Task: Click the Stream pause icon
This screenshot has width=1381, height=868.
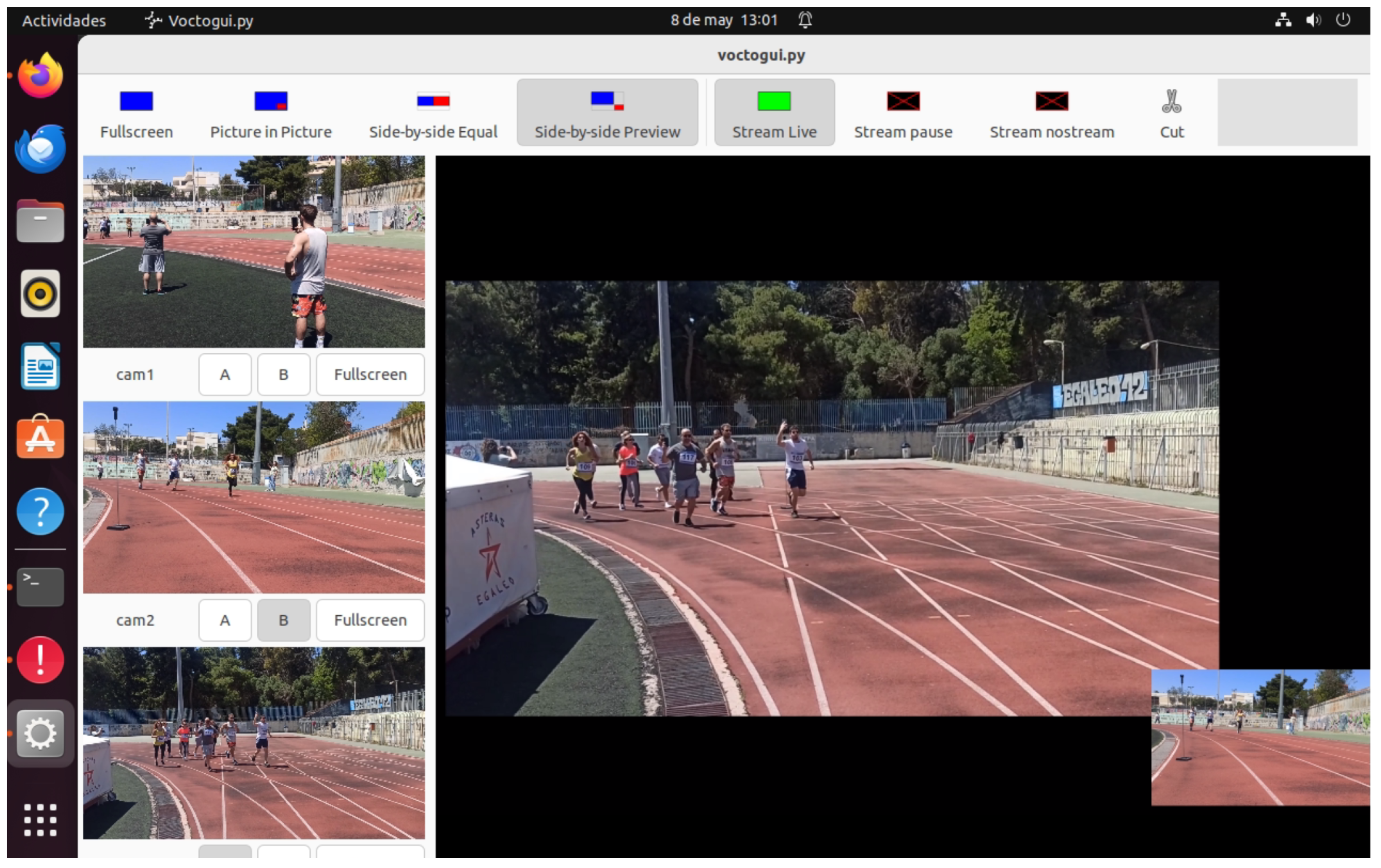Action: click(x=903, y=101)
